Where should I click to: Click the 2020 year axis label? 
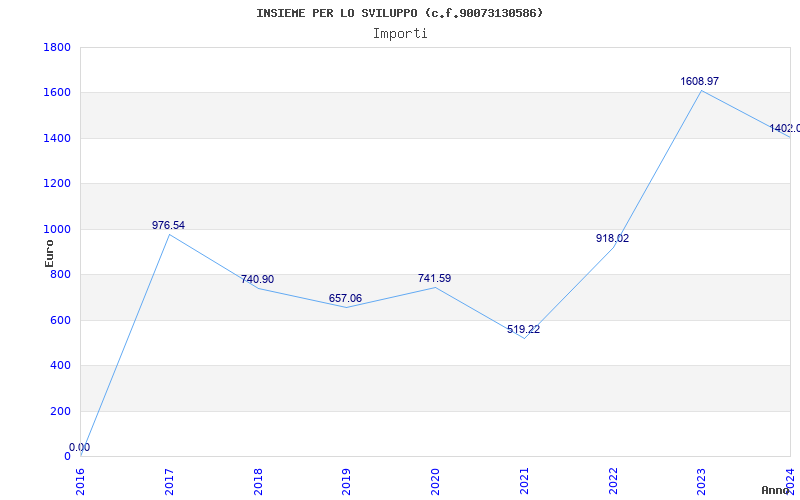pyautogui.click(x=435, y=482)
